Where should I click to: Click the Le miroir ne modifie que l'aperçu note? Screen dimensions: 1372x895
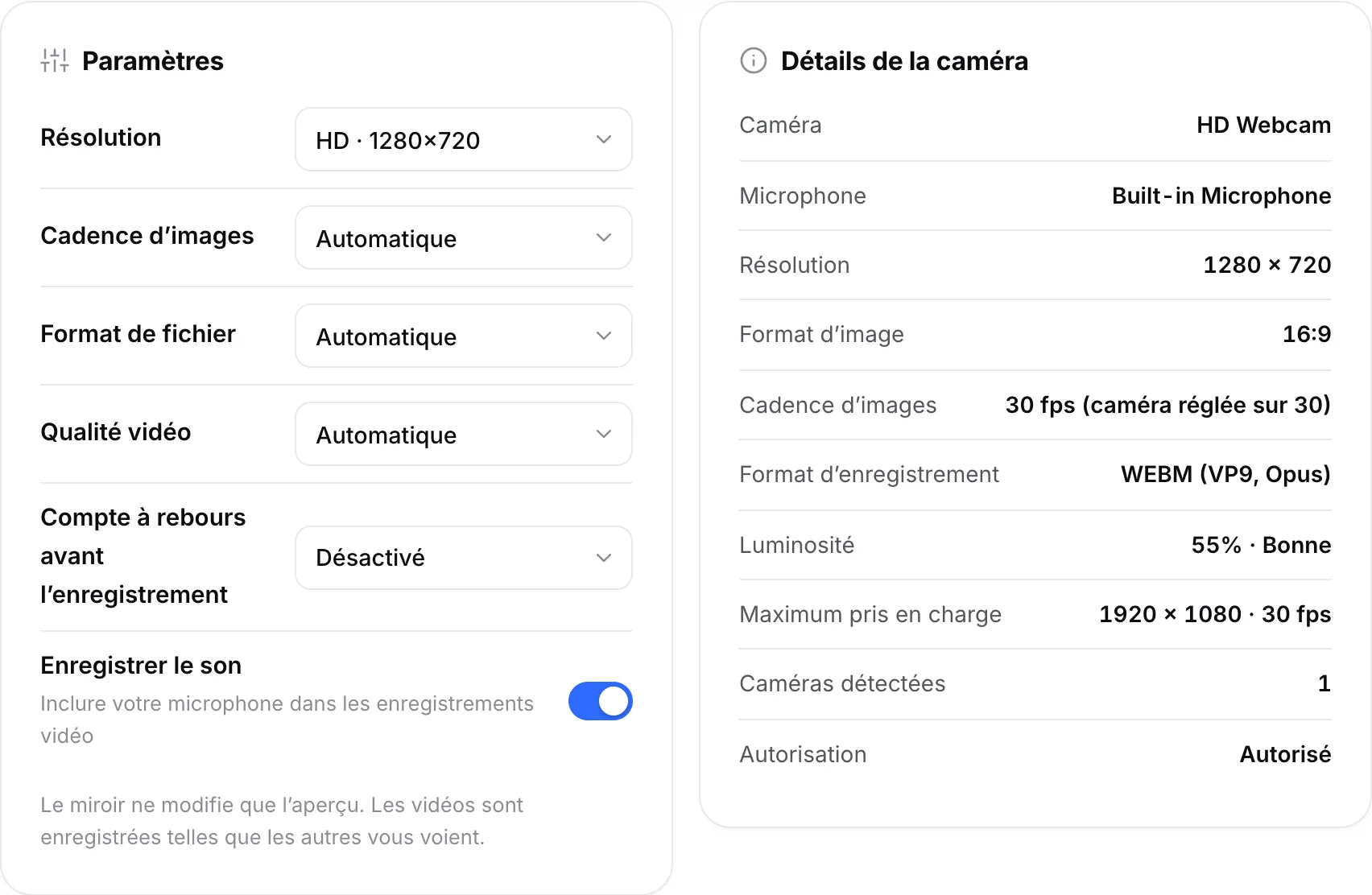point(282,821)
